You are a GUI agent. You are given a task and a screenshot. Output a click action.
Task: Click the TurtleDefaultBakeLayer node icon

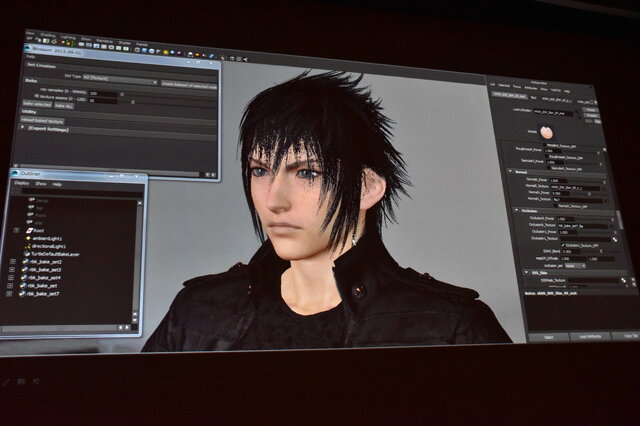click(27, 254)
